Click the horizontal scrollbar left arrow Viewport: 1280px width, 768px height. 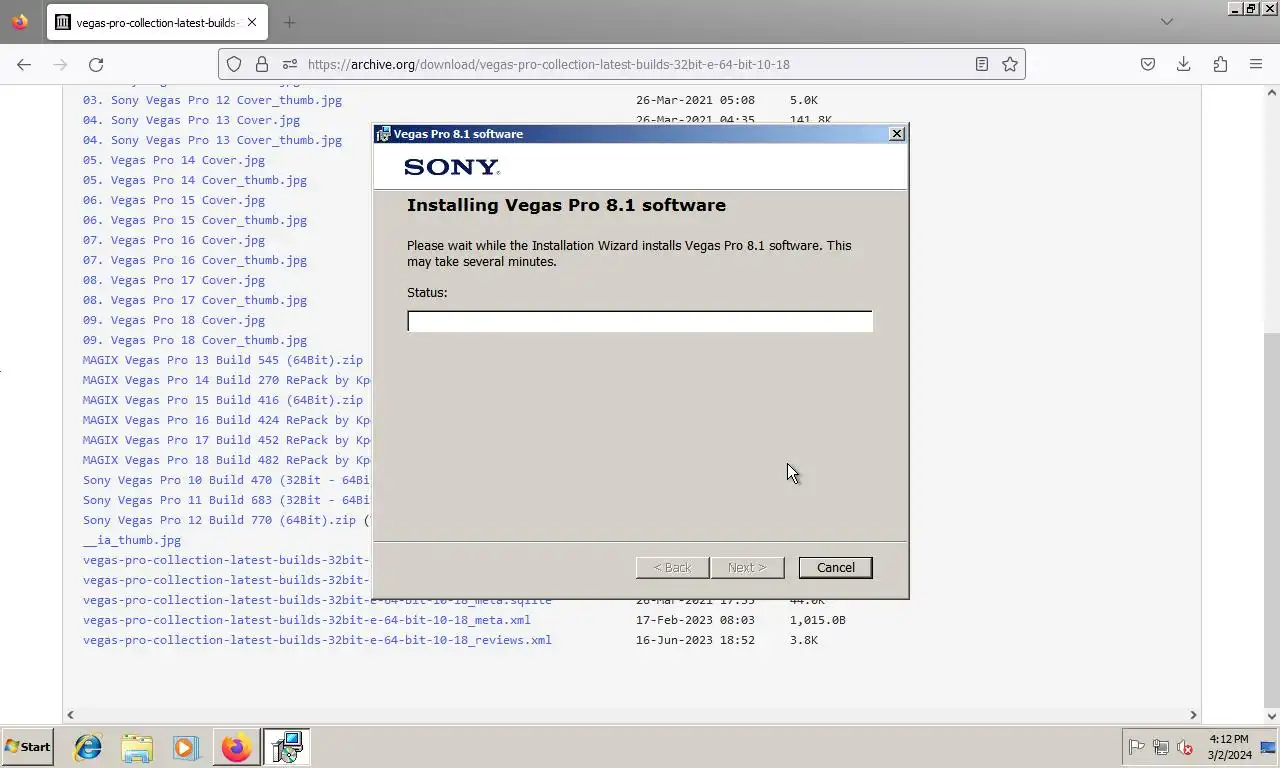[x=70, y=715]
